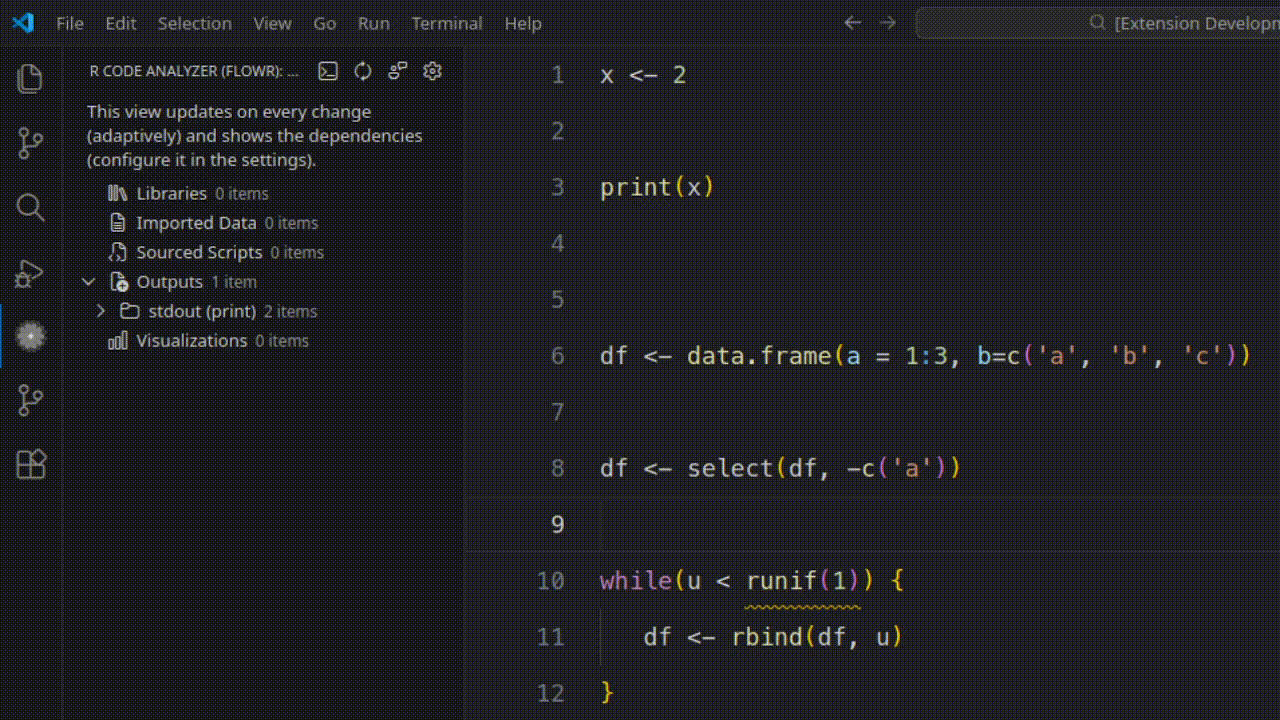This screenshot has height=720, width=1280.
Task: Click the Libraries books icon
Action: coord(118,193)
